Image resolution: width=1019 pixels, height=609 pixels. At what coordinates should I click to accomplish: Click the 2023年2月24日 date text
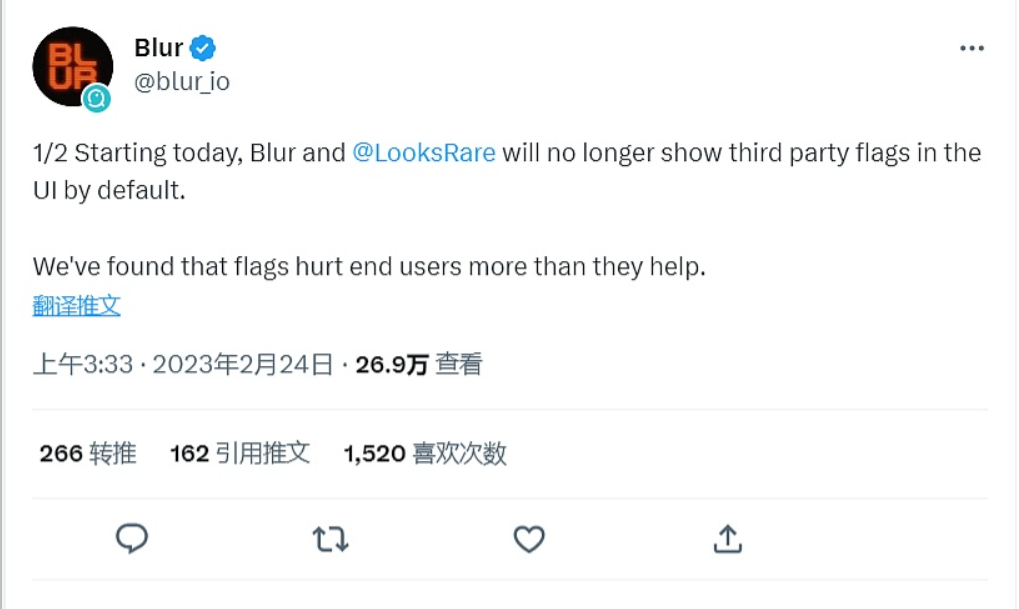pyautogui.click(x=241, y=364)
